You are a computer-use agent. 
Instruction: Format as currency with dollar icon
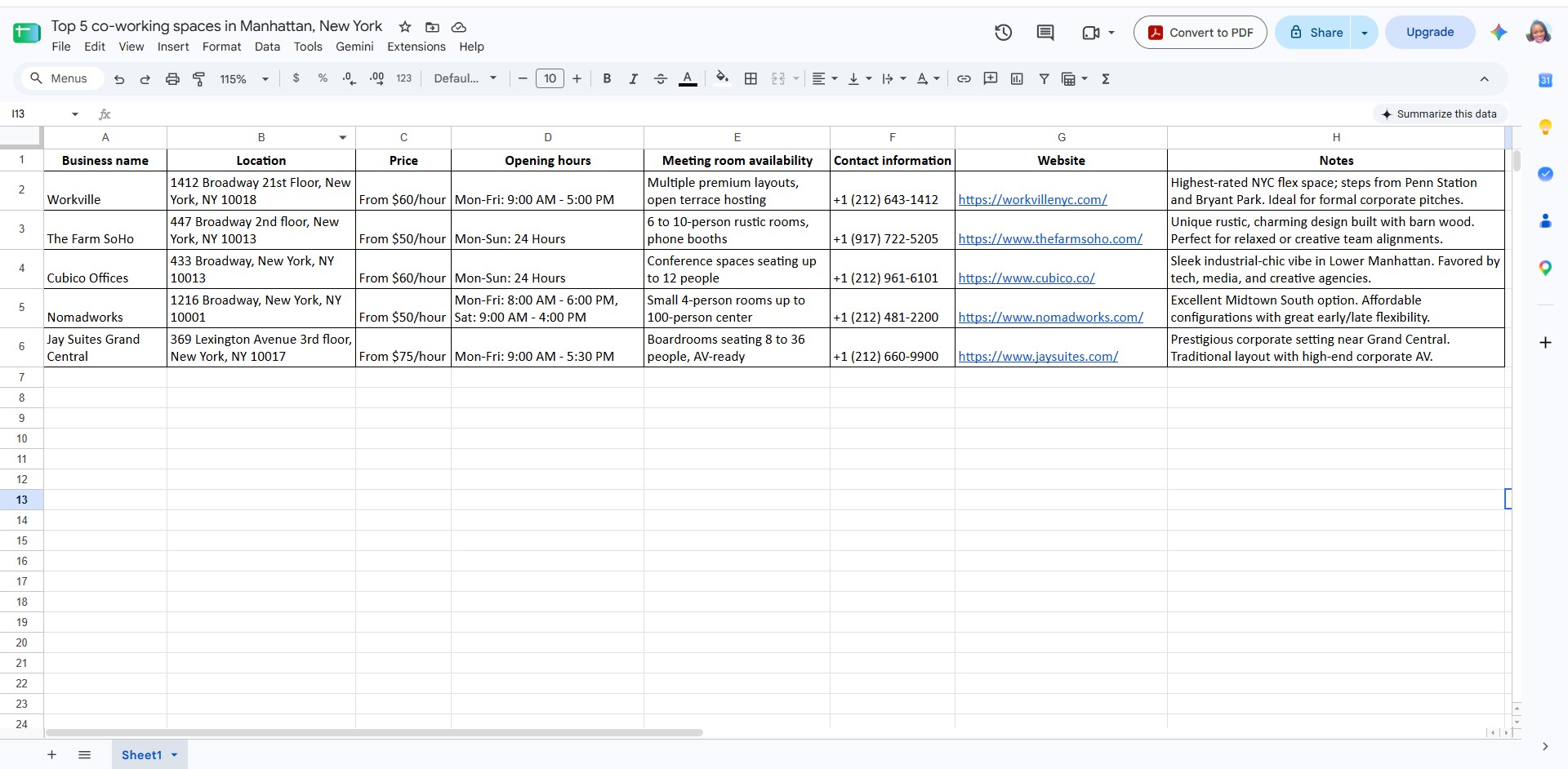coord(296,78)
